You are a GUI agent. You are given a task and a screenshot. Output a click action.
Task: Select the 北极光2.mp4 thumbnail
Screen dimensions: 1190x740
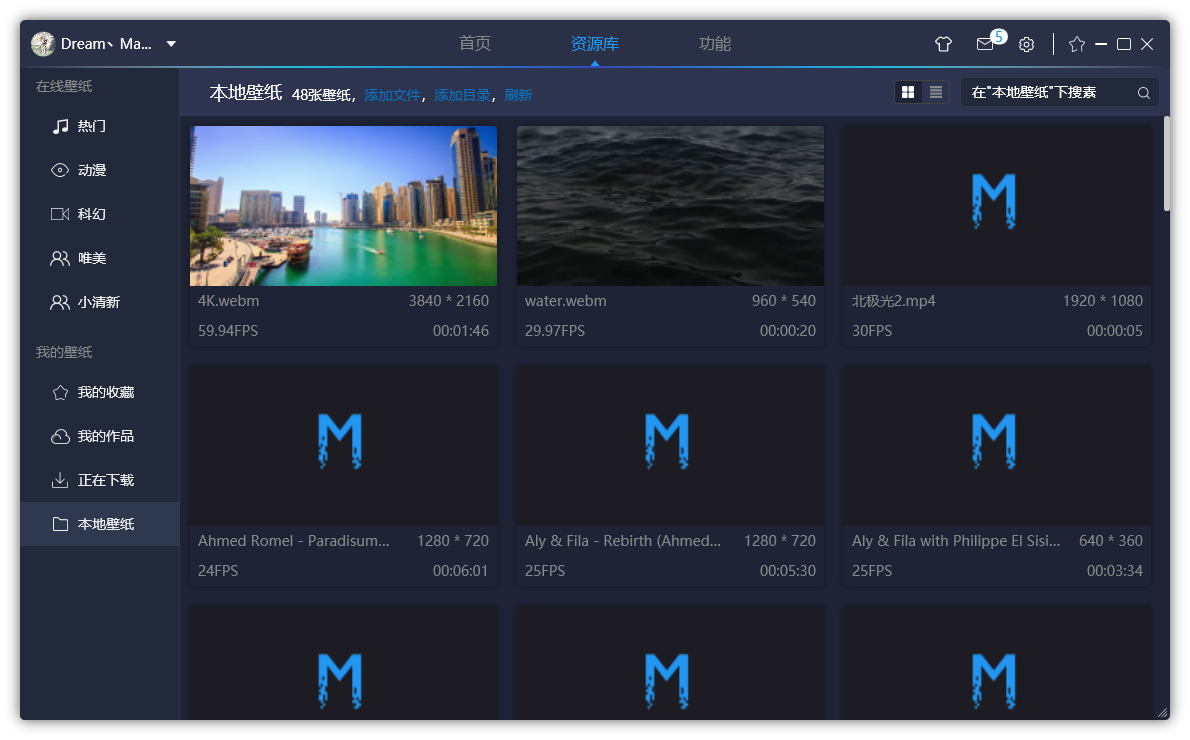997,206
